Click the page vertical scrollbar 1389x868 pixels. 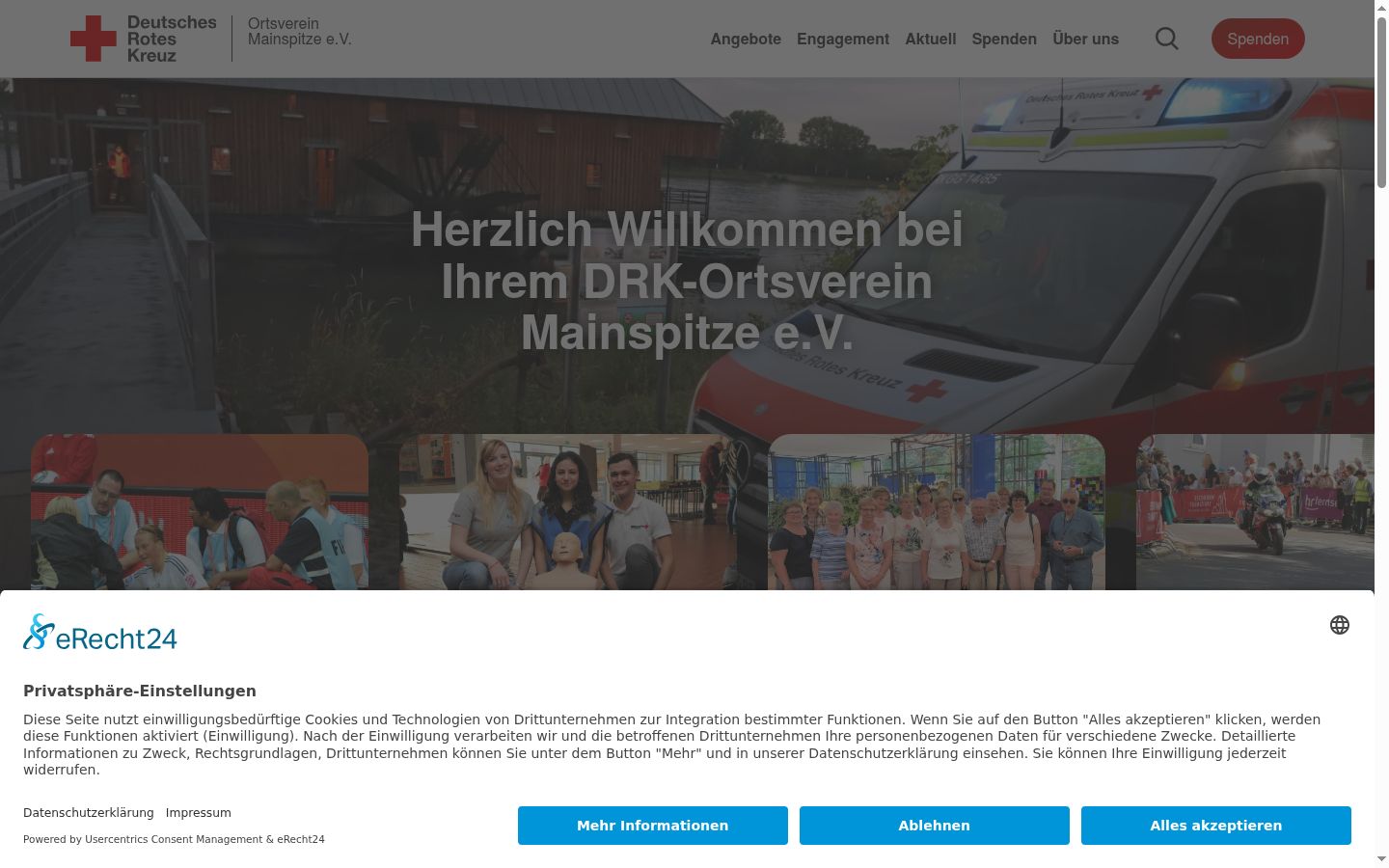tap(1381, 100)
